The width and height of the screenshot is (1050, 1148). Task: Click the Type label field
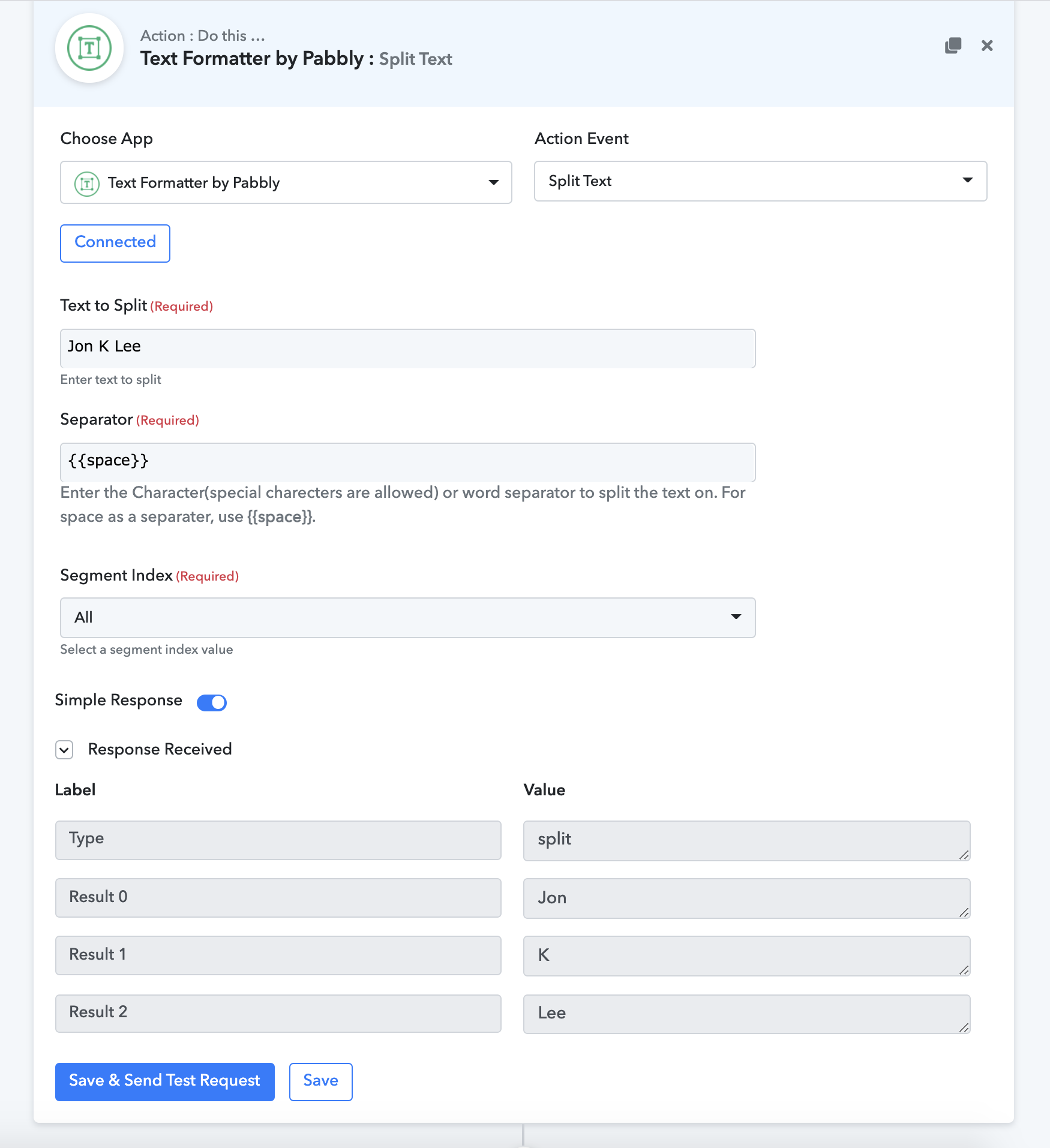click(x=278, y=840)
